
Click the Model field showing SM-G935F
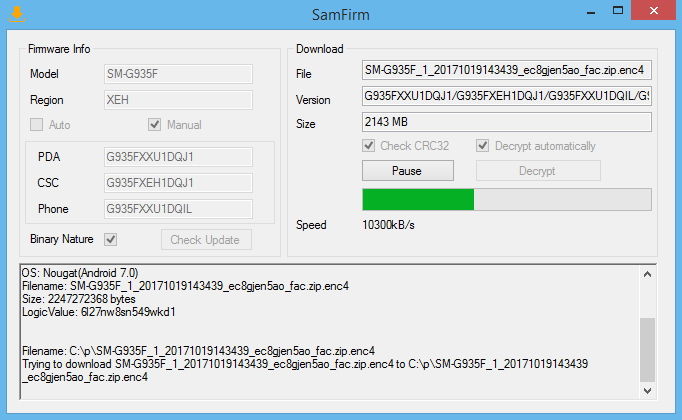[178, 74]
